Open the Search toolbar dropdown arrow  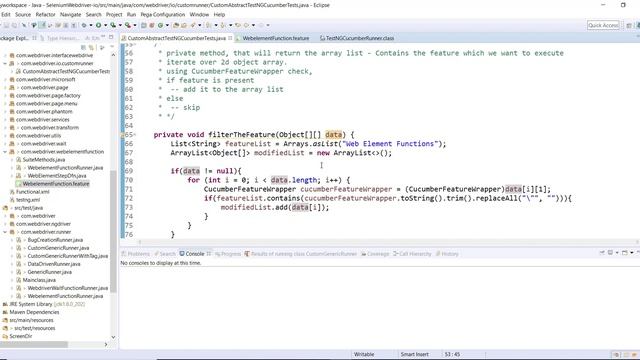coord(200,25)
